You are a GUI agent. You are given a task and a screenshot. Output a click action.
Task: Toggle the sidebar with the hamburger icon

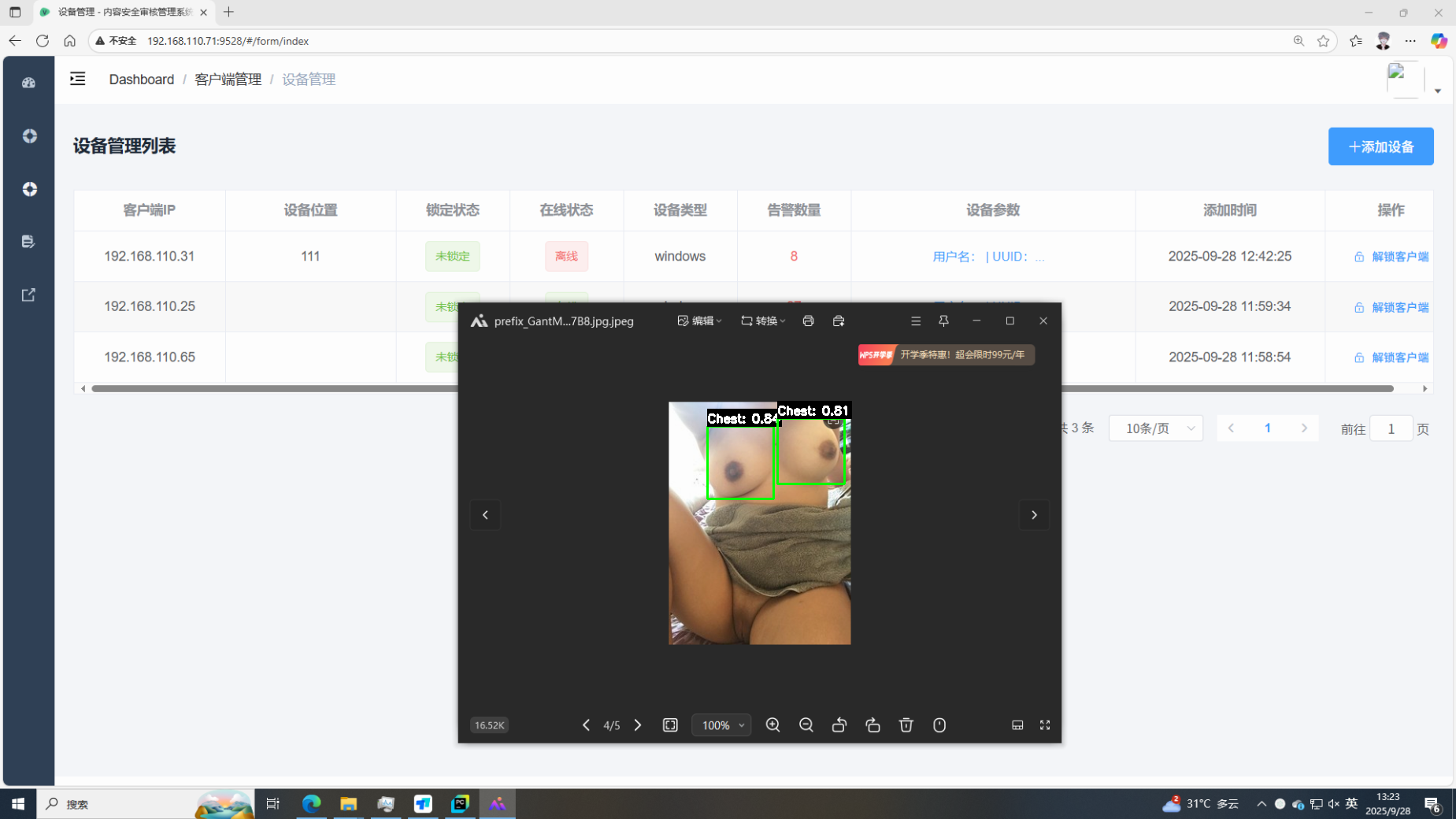pos(77,79)
